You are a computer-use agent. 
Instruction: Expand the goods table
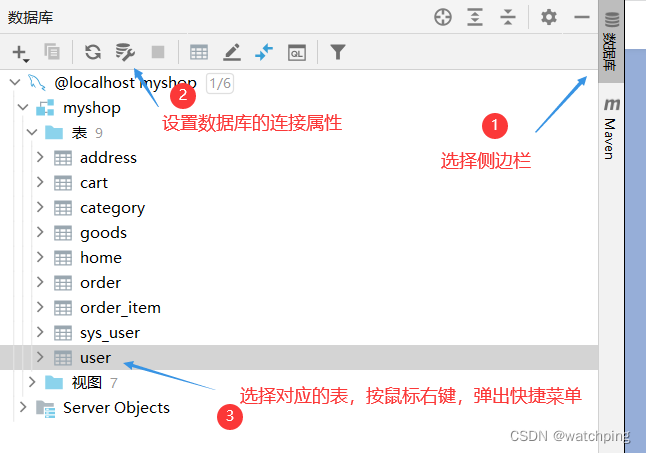[40, 232]
